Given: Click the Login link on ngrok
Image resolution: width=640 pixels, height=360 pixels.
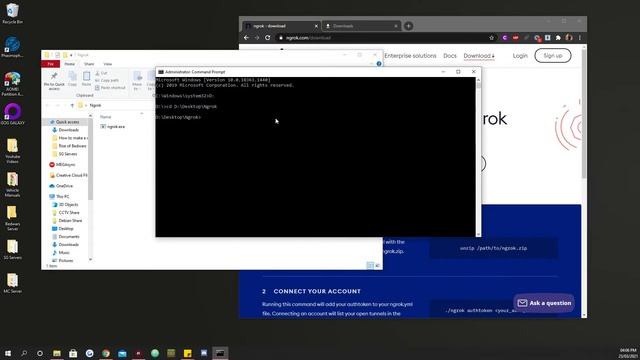Looking at the screenshot, I should (x=520, y=56).
